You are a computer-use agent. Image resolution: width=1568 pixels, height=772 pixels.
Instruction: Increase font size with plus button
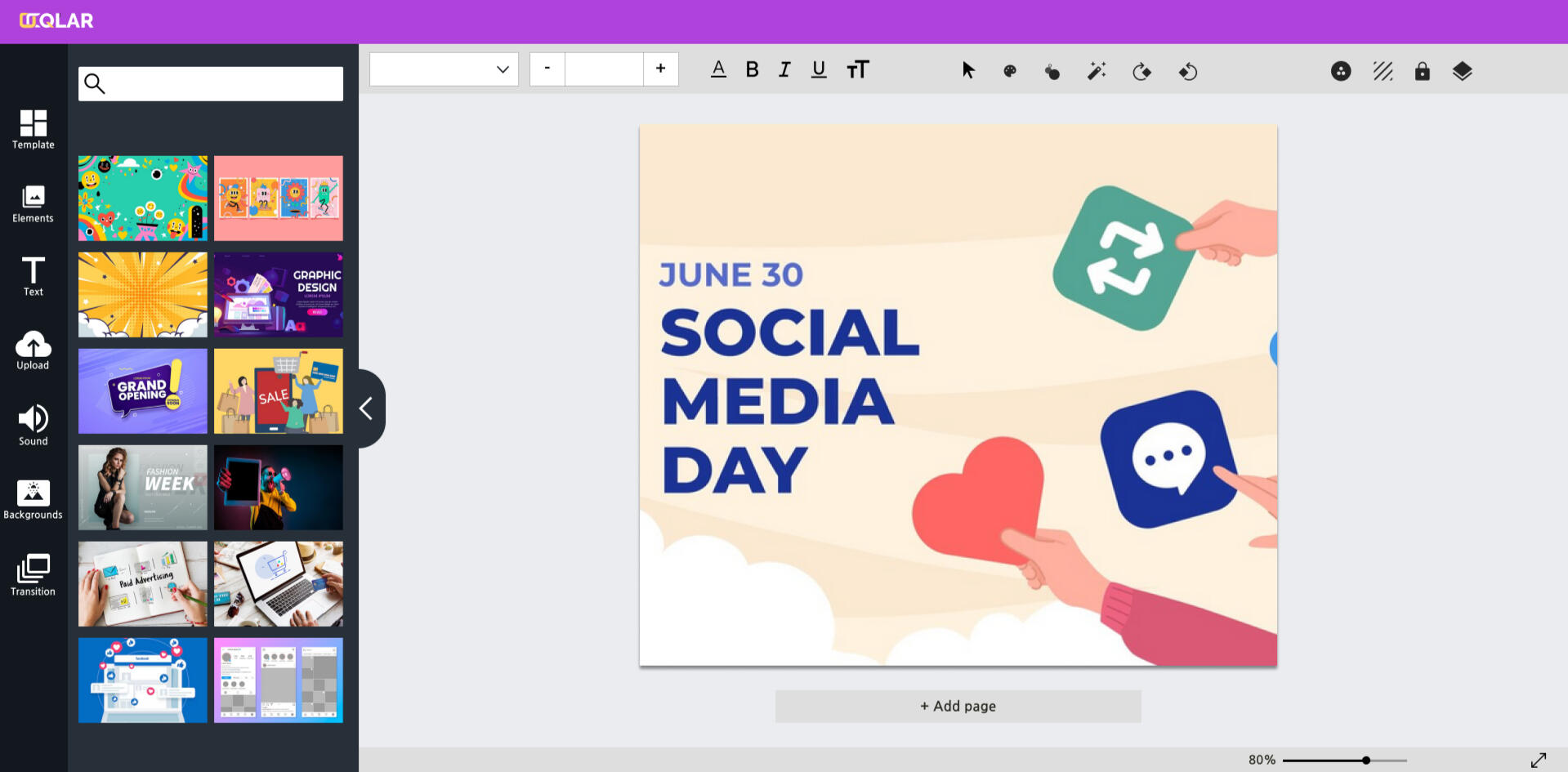pyautogui.click(x=660, y=69)
